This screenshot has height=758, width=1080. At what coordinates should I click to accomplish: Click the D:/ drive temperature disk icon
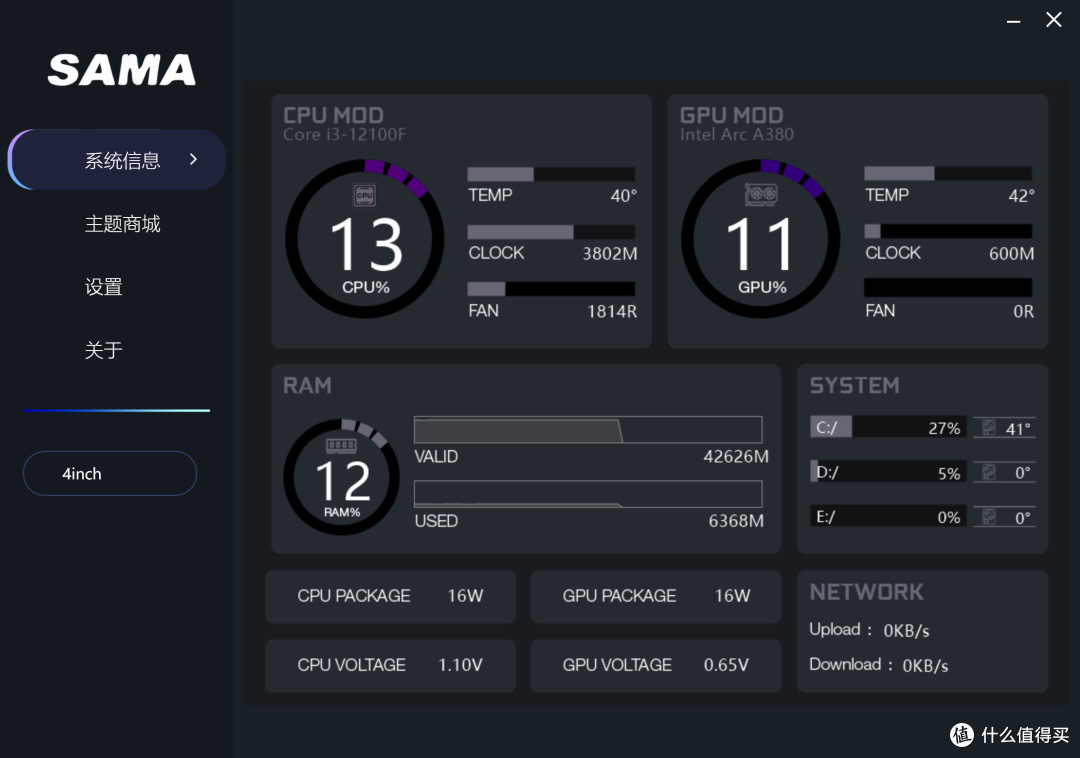[988, 472]
